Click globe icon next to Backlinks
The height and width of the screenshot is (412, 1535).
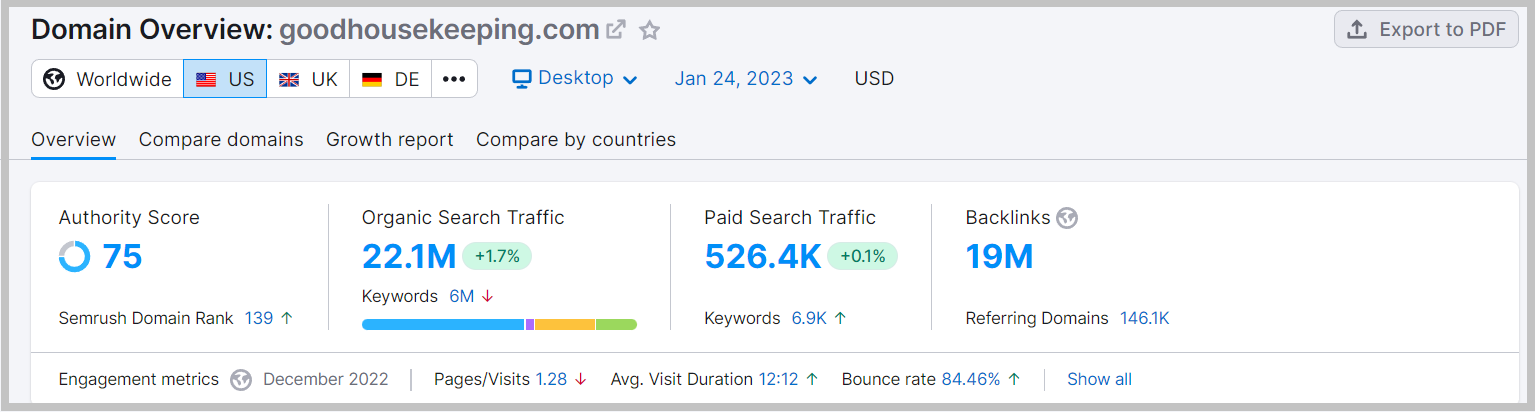click(1067, 218)
